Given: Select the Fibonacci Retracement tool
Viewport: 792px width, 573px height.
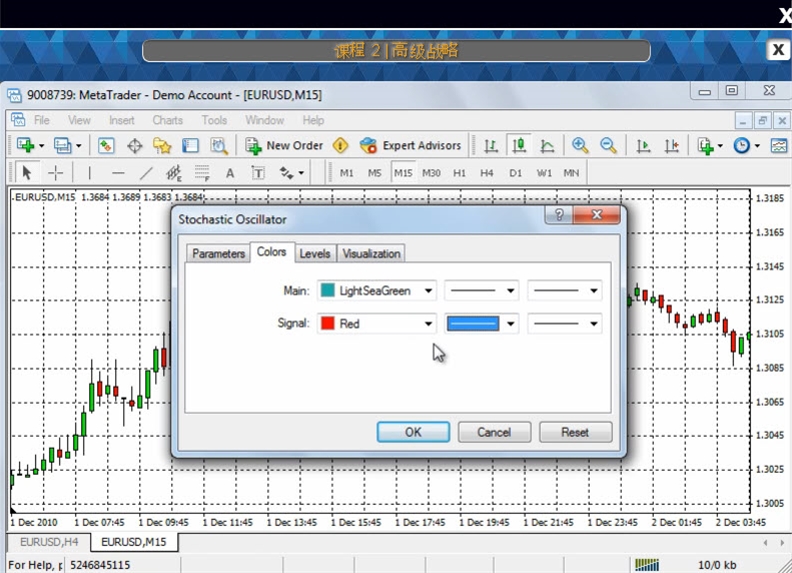Looking at the screenshot, I should coord(202,173).
